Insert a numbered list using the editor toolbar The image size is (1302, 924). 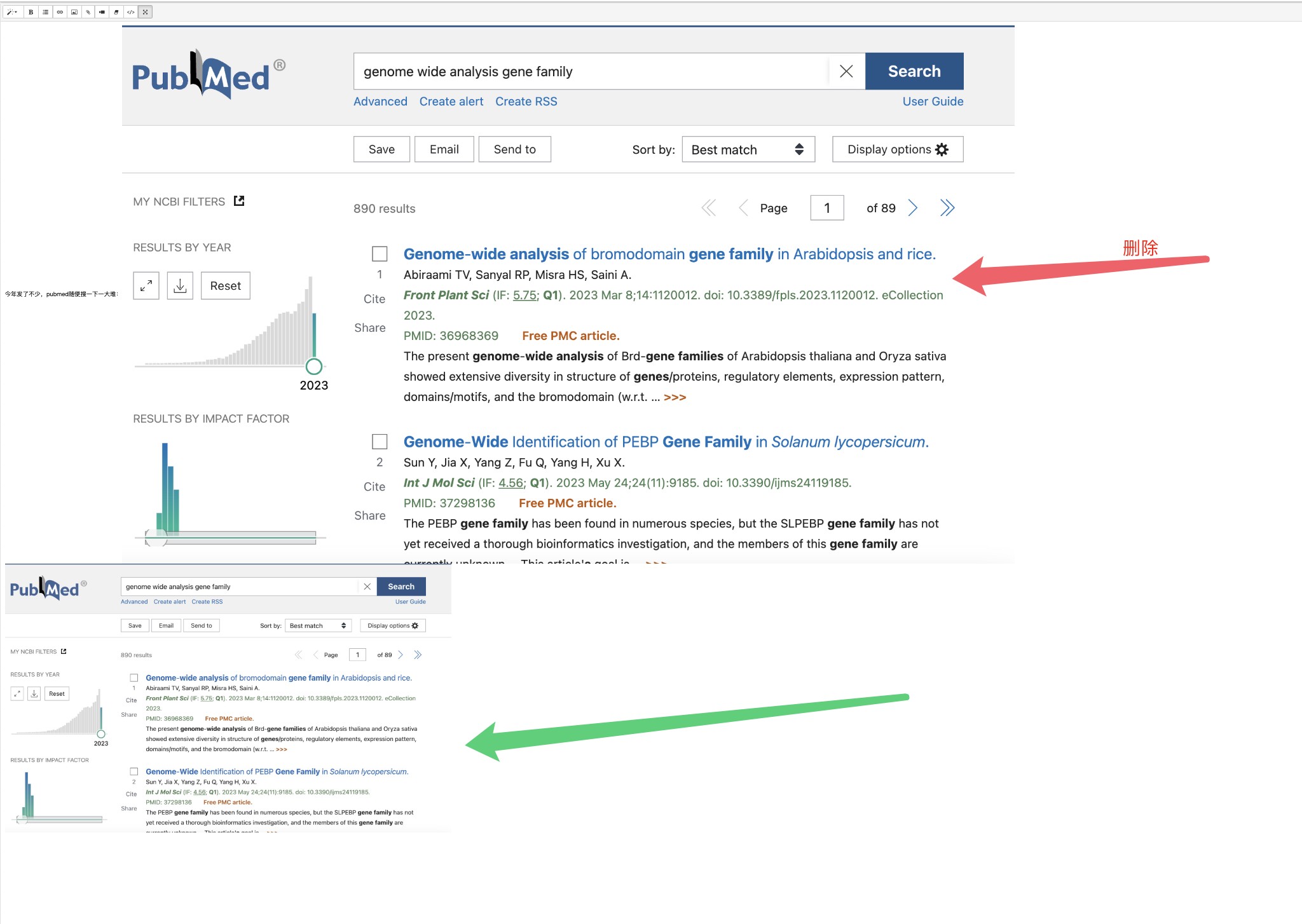tap(45, 11)
